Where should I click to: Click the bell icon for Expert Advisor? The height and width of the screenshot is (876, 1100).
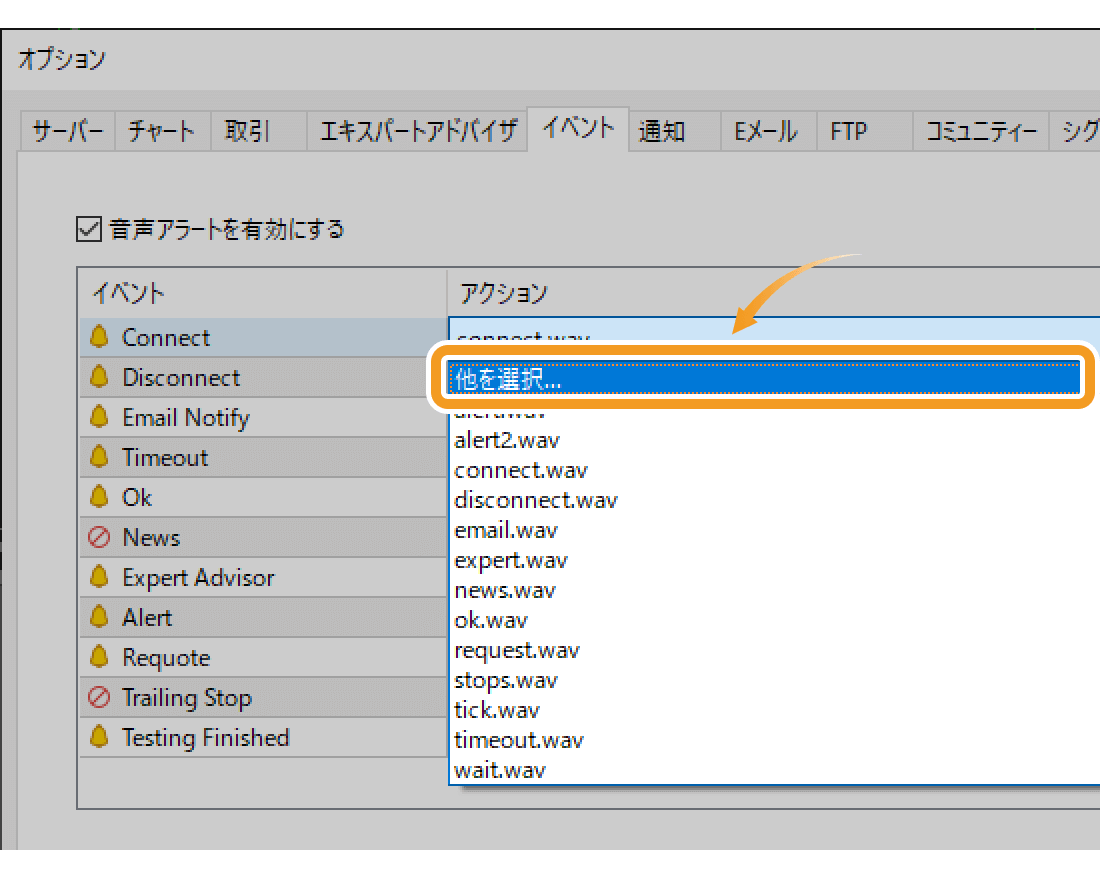point(98,577)
